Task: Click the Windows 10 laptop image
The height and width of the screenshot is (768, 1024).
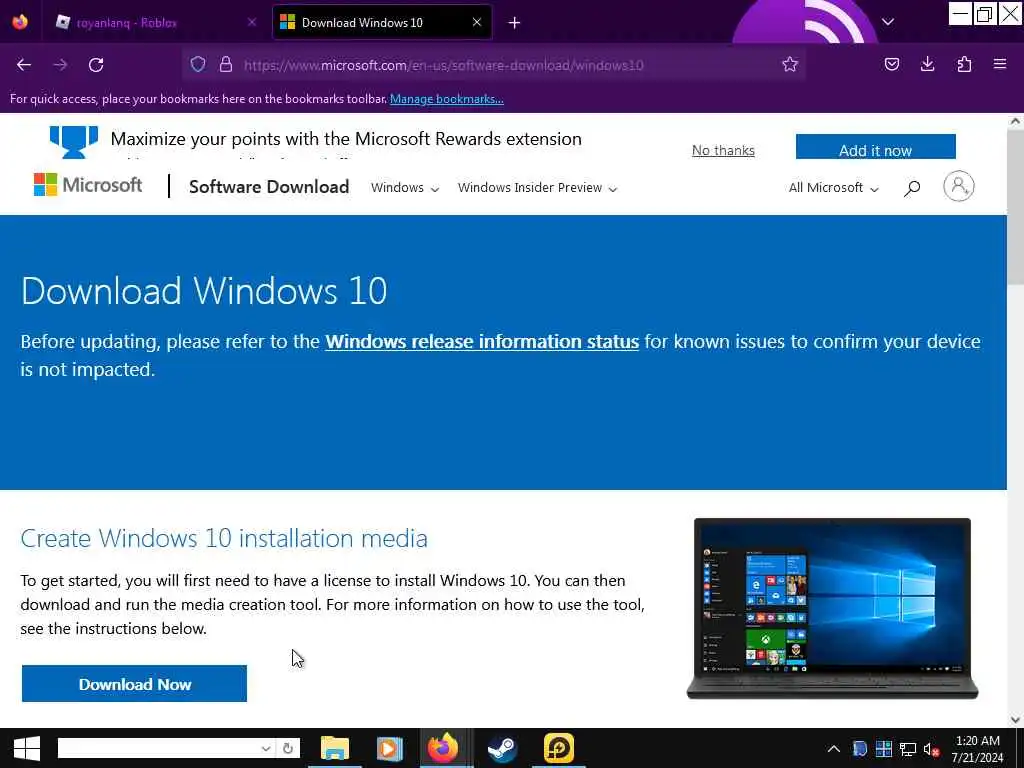Action: pyautogui.click(x=832, y=608)
